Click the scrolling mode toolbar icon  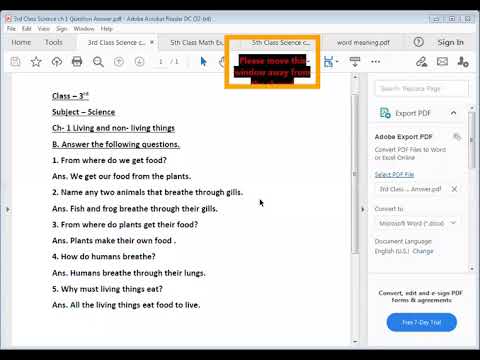(x=355, y=62)
